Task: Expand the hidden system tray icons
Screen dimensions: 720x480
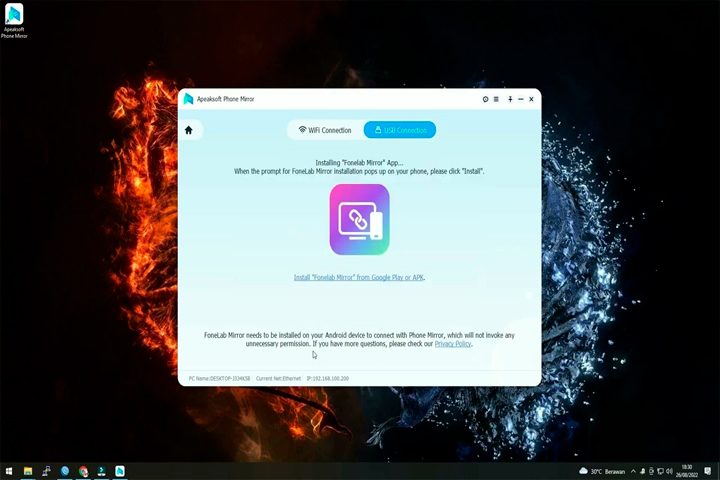Action: pyautogui.click(x=633, y=471)
